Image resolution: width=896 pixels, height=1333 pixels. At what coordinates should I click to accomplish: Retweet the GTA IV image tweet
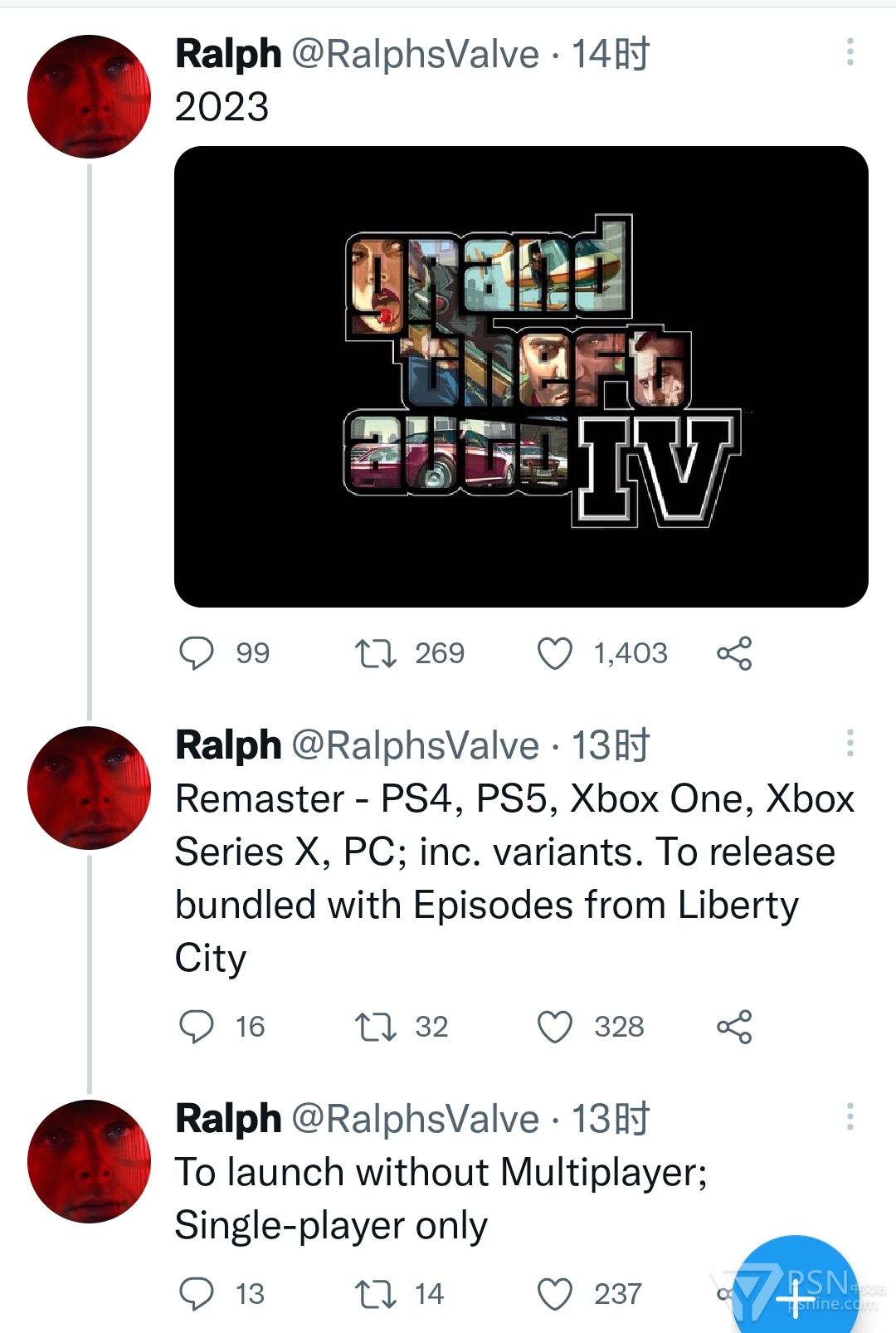point(375,653)
